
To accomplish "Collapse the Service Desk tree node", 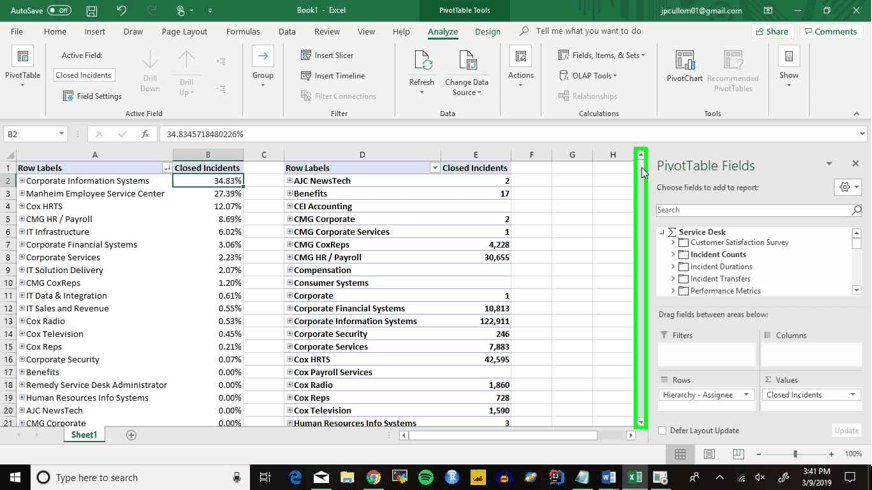I will coord(662,232).
